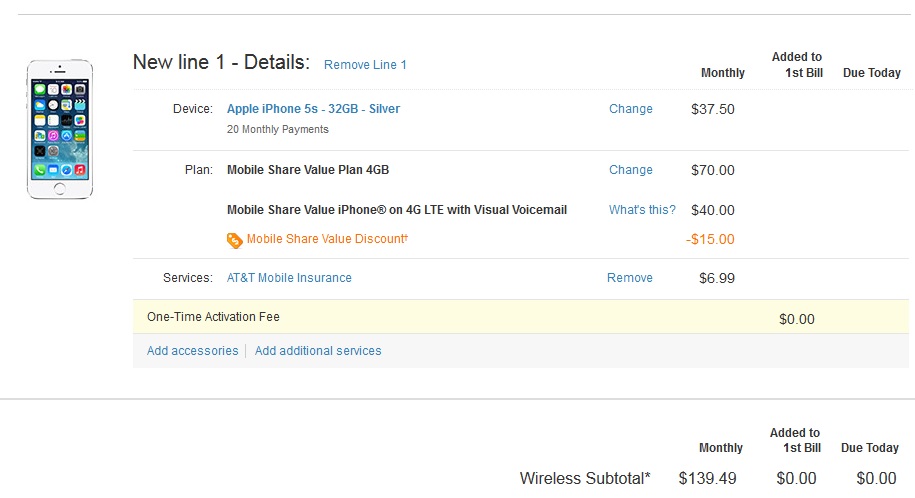Image resolution: width=915 pixels, height=498 pixels.
Task: Select the Device: row label
Action: pyautogui.click(x=193, y=109)
